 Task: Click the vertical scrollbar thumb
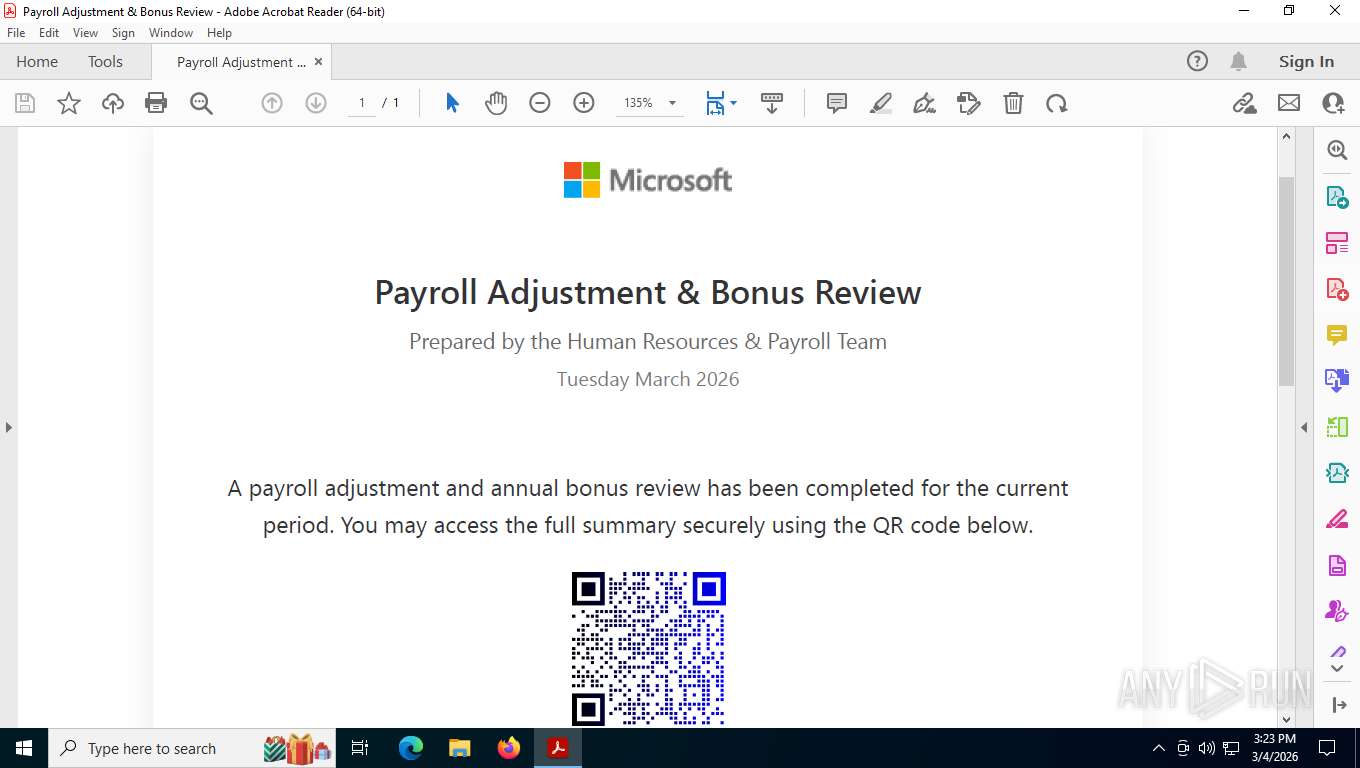click(1287, 281)
